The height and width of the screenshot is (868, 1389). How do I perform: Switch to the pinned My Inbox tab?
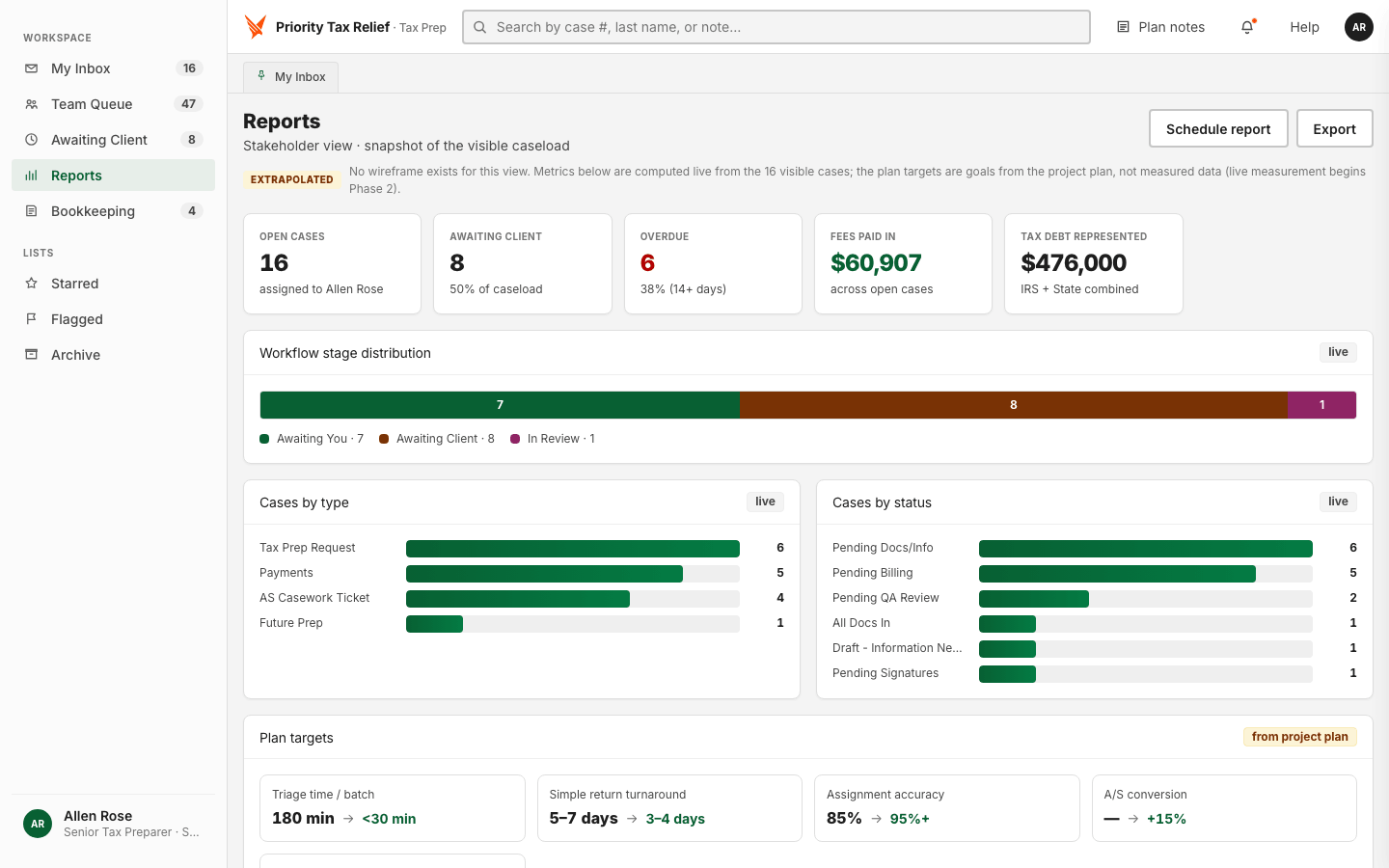(x=290, y=76)
